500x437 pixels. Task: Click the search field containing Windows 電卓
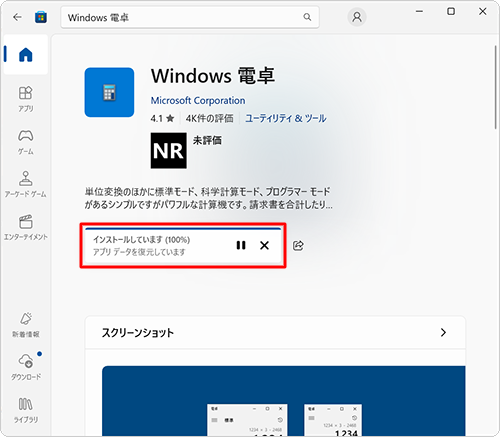pos(190,17)
